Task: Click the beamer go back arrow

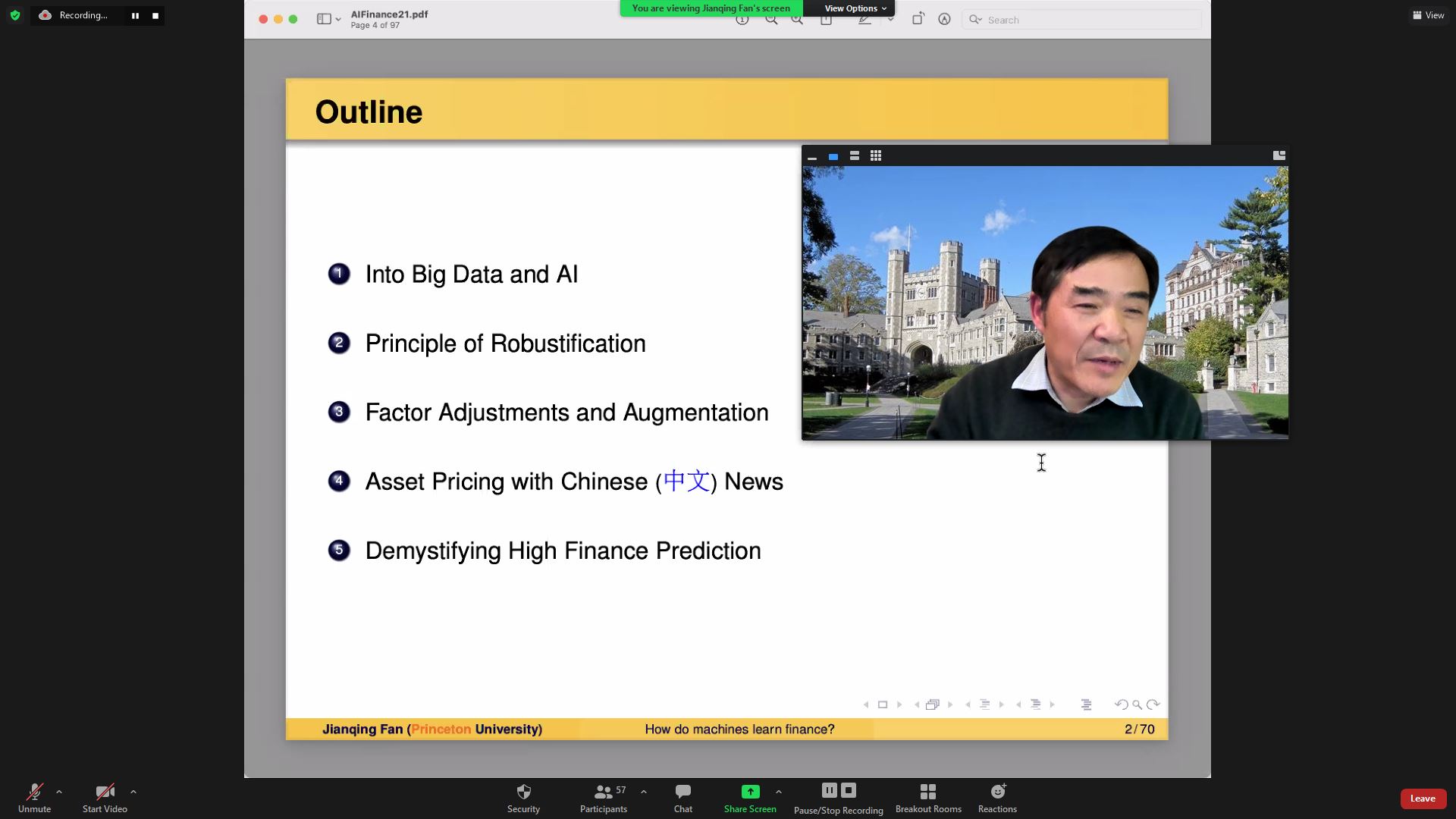Action: point(1121,704)
